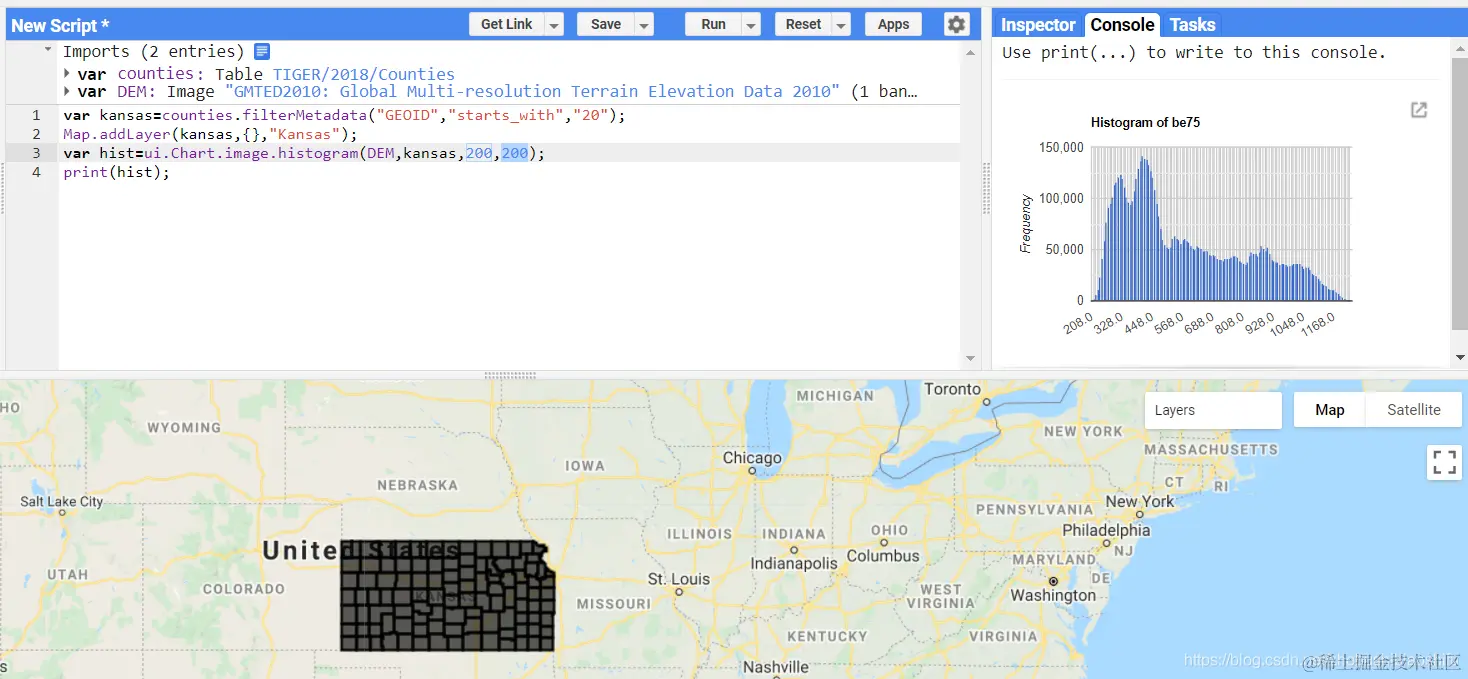Open the Get Link dropdown arrow
The image size is (1468, 679).
[x=554, y=25]
